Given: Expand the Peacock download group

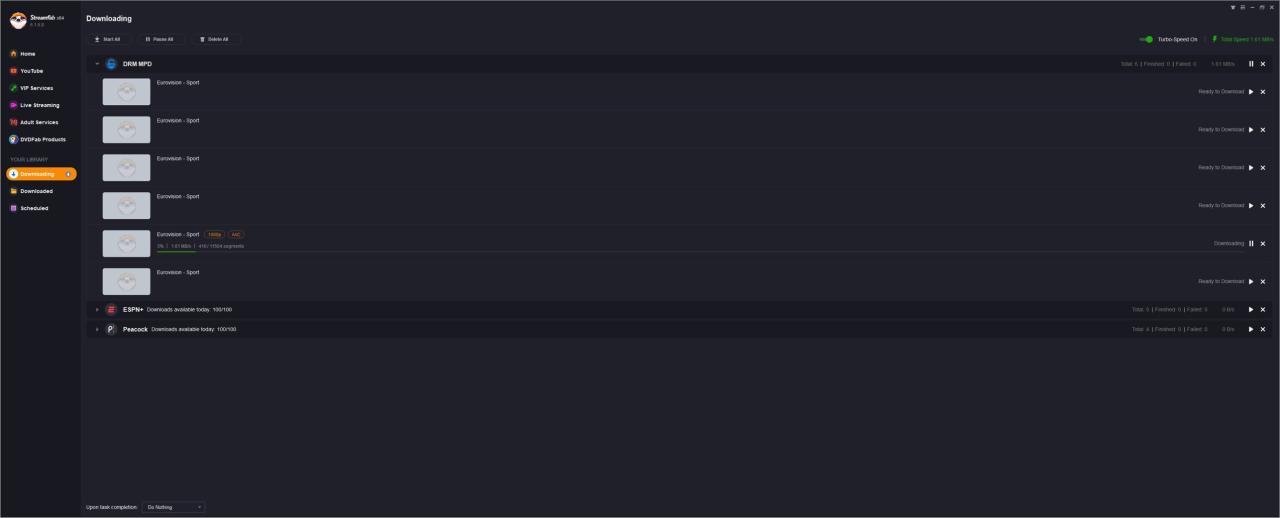Looking at the screenshot, I should [97, 329].
